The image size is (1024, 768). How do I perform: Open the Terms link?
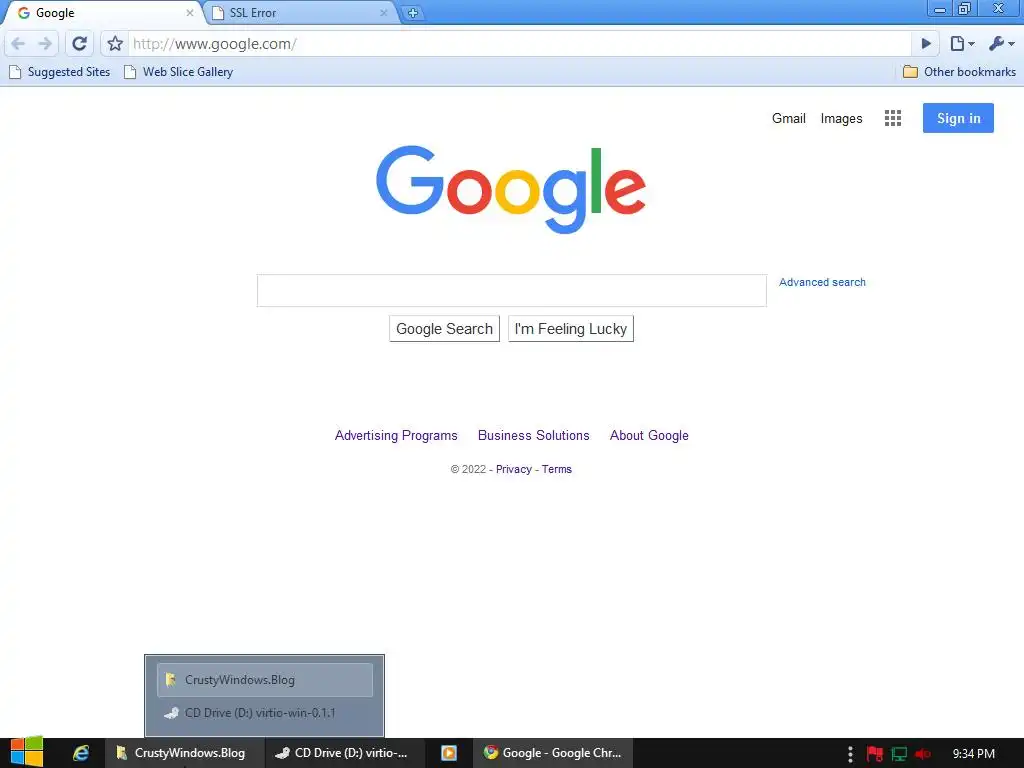click(x=556, y=469)
